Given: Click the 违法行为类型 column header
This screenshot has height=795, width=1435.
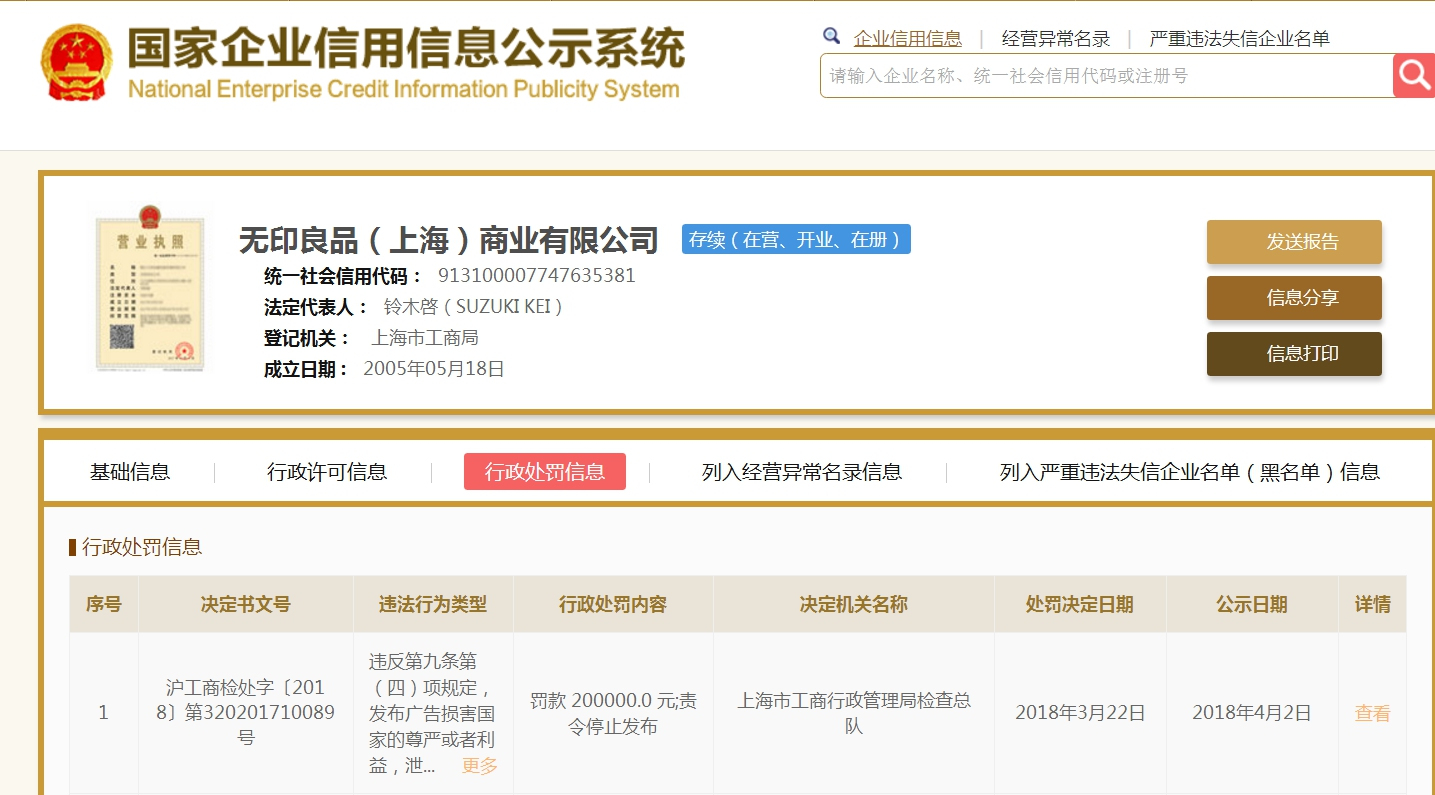Looking at the screenshot, I should coord(433,604).
